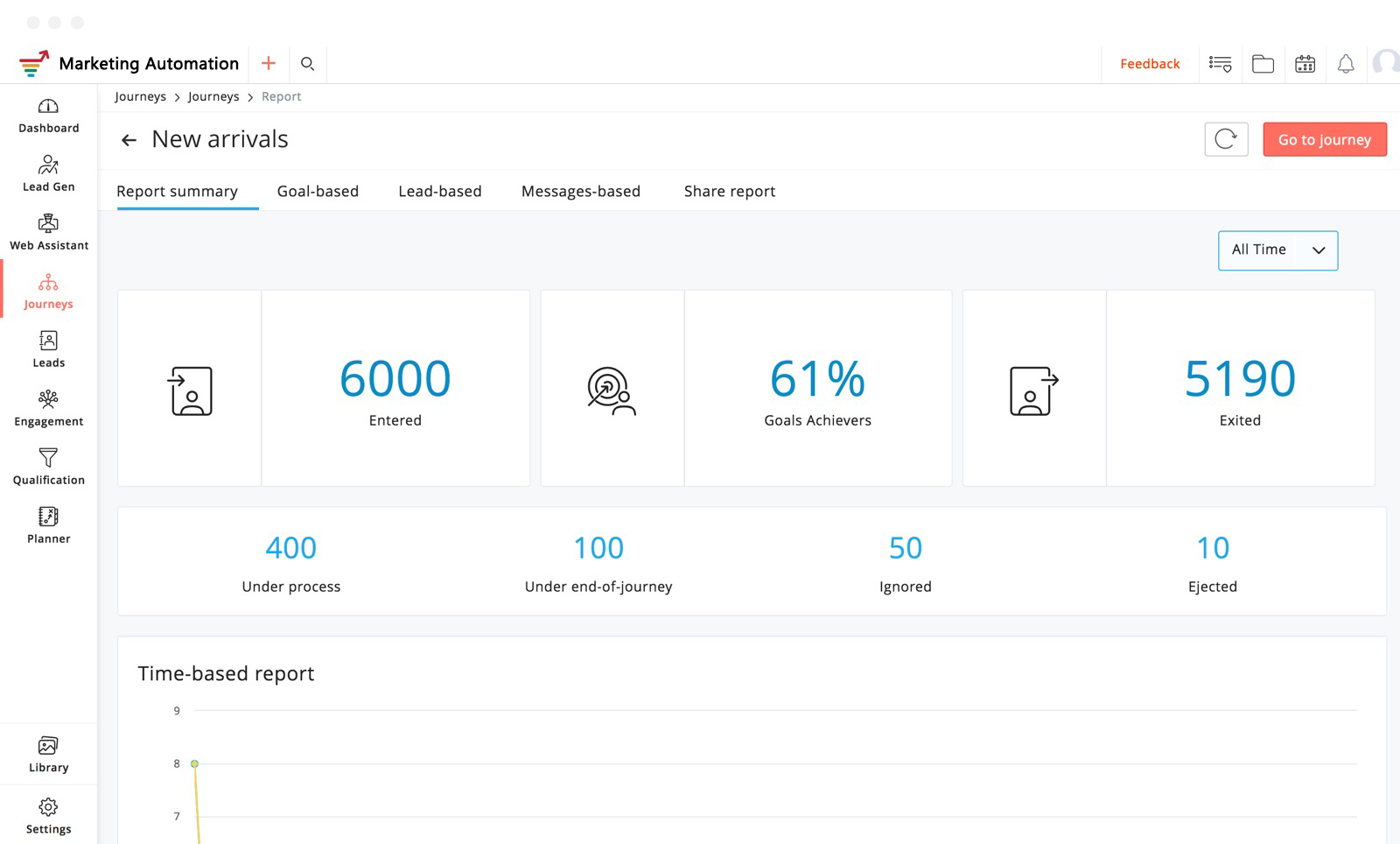This screenshot has width=1400, height=844.
Task: Open the calendar icon in header
Action: pyautogui.click(x=1305, y=64)
